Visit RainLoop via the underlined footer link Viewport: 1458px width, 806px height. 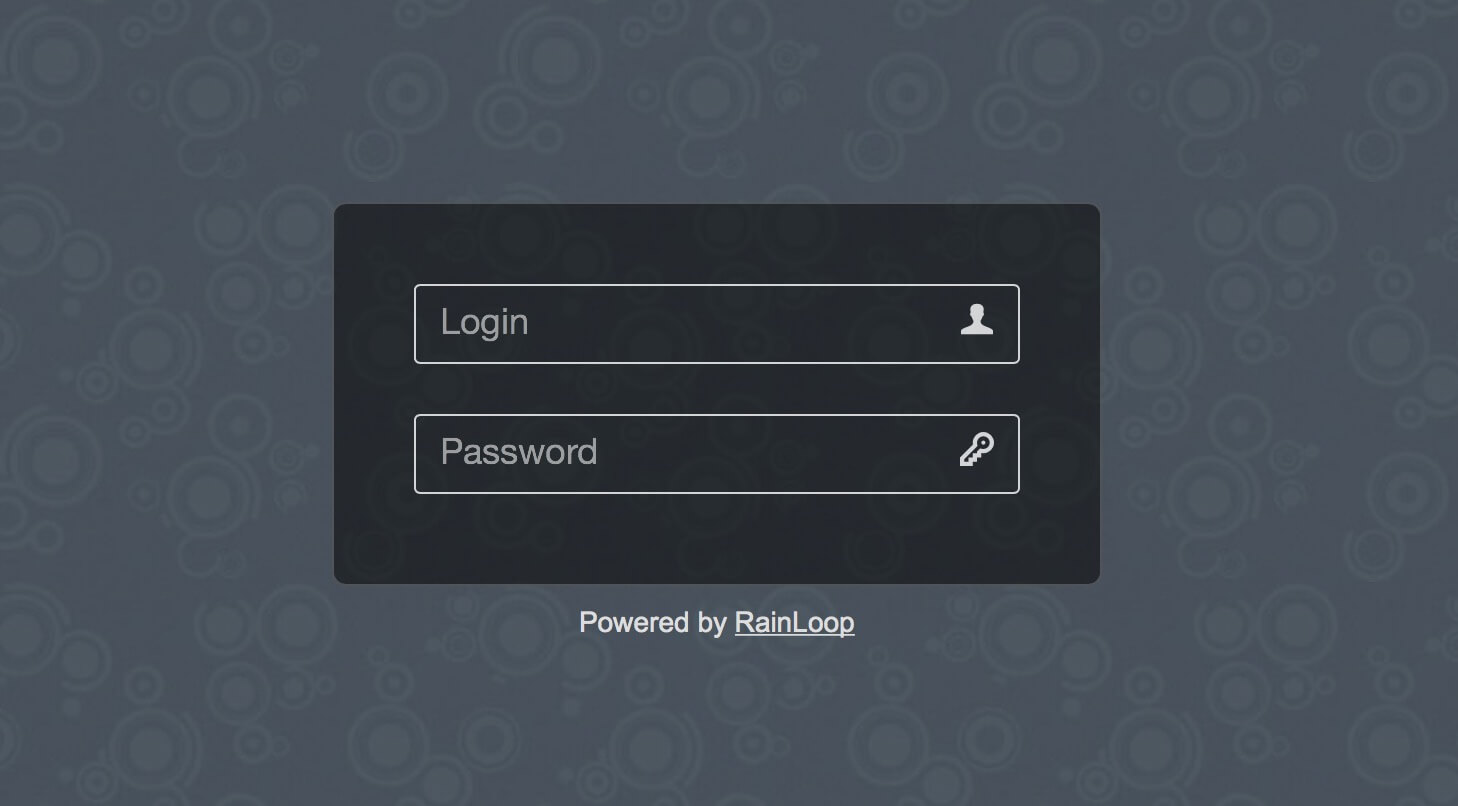tap(794, 622)
